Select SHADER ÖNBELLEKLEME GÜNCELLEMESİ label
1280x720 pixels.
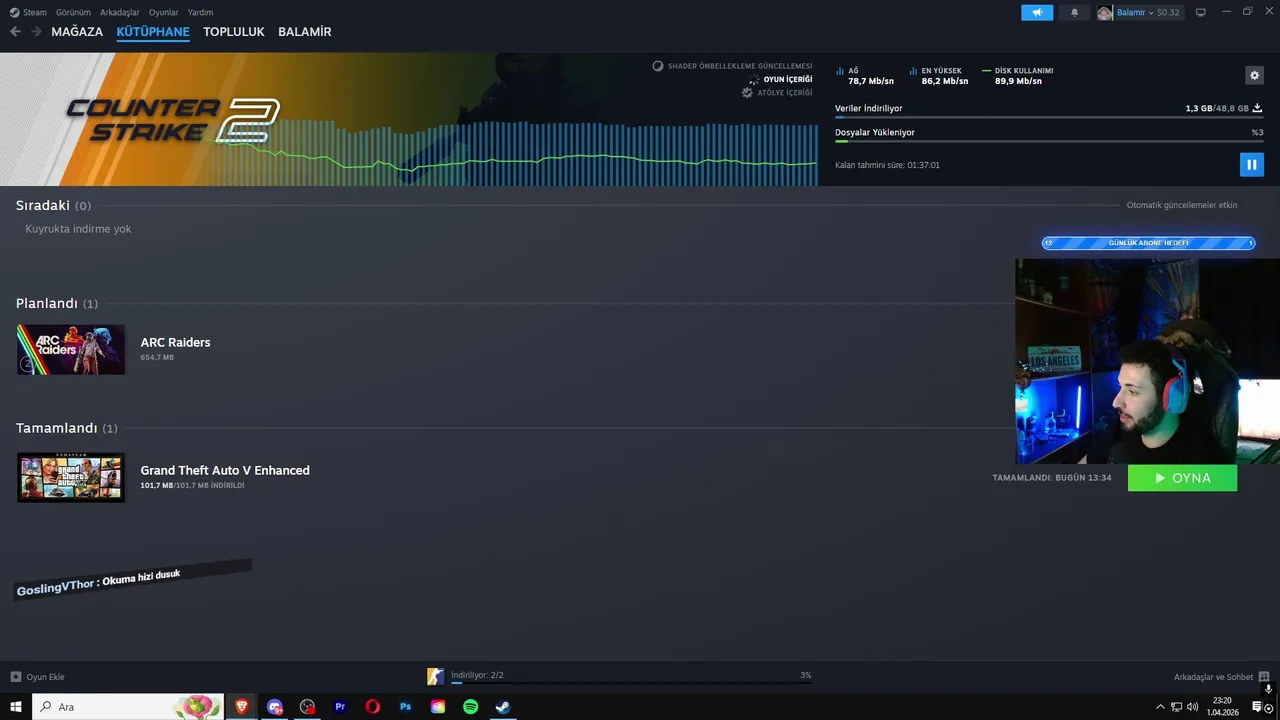tap(740, 66)
